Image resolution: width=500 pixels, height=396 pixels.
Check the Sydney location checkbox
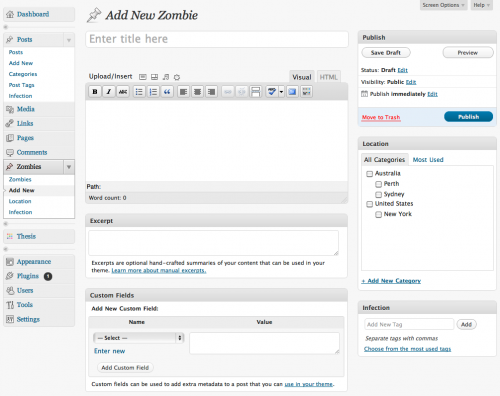coord(378,194)
